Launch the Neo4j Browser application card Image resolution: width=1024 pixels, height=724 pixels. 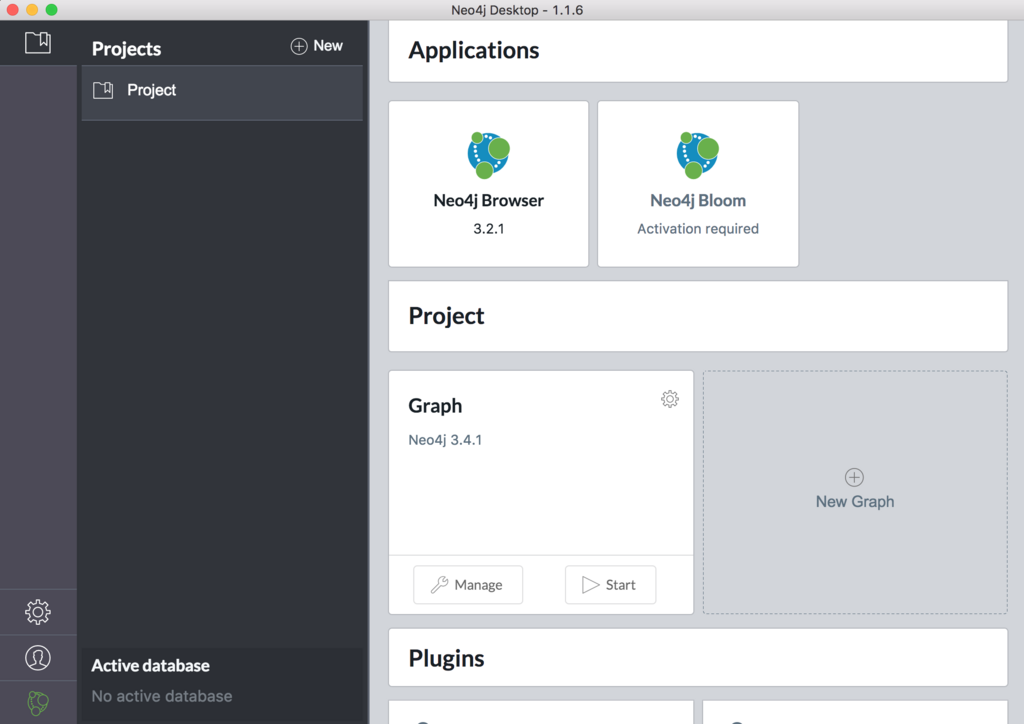point(488,183)
